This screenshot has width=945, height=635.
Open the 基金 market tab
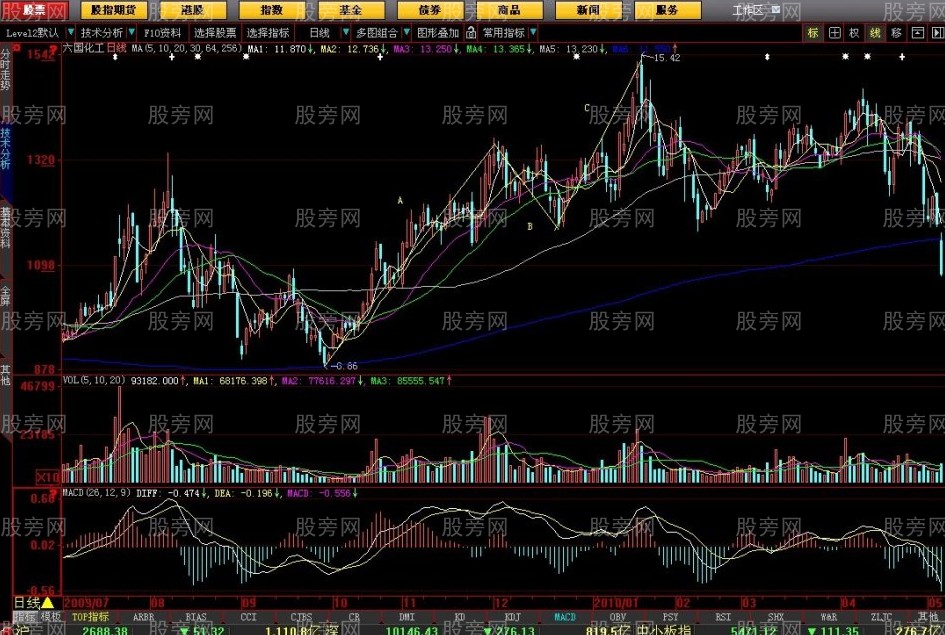tap(351, 10)
